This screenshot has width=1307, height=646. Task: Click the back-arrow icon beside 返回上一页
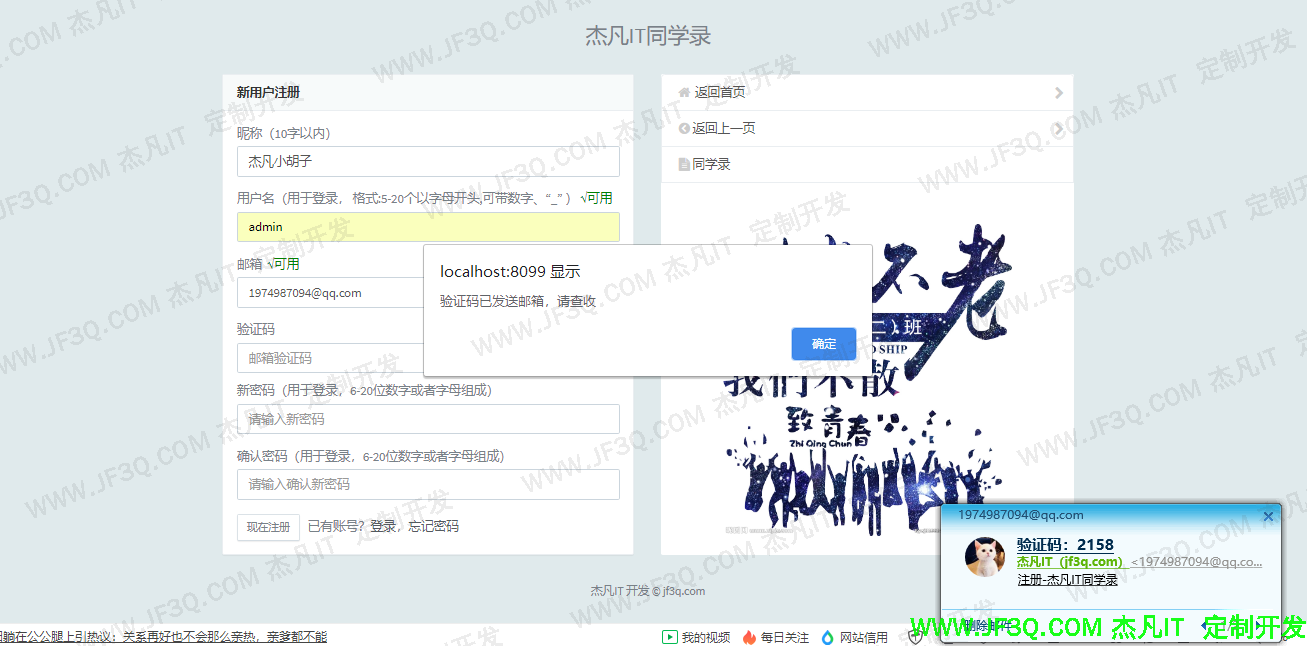[x=684, y=128]
